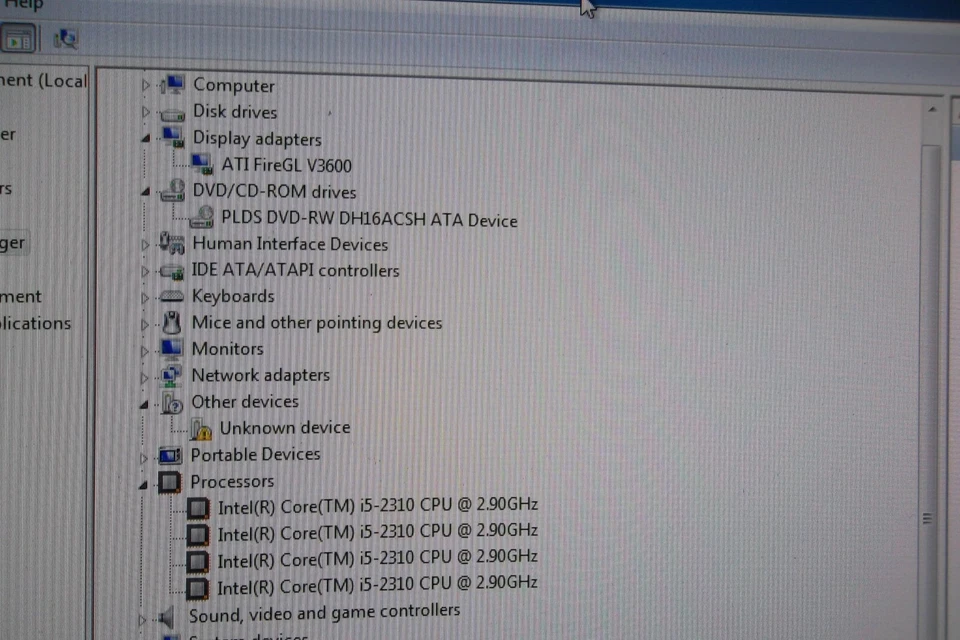
Task: Click the Keyboards category icon
Action: 171,296
